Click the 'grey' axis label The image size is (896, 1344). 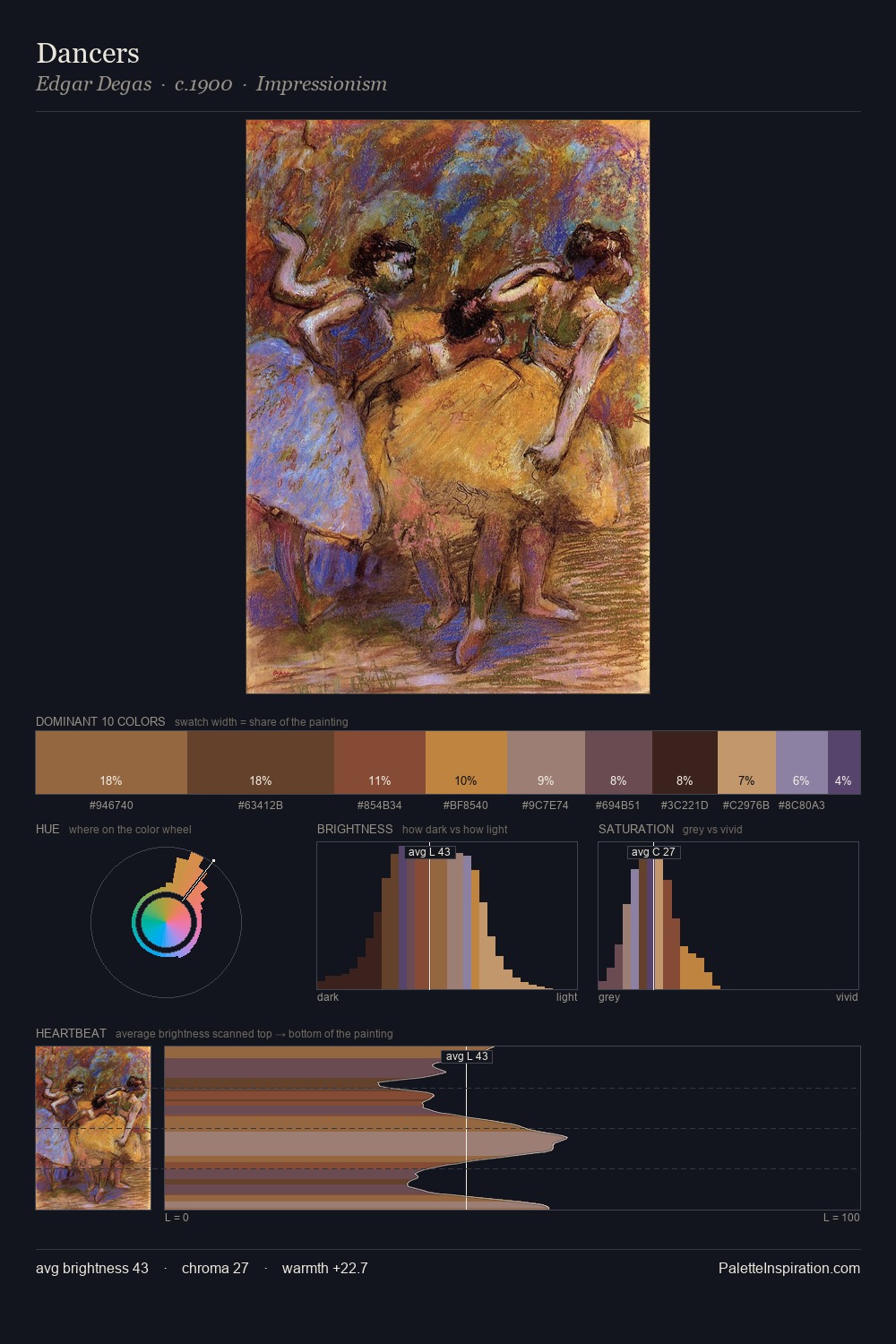(x=609, y=997)
